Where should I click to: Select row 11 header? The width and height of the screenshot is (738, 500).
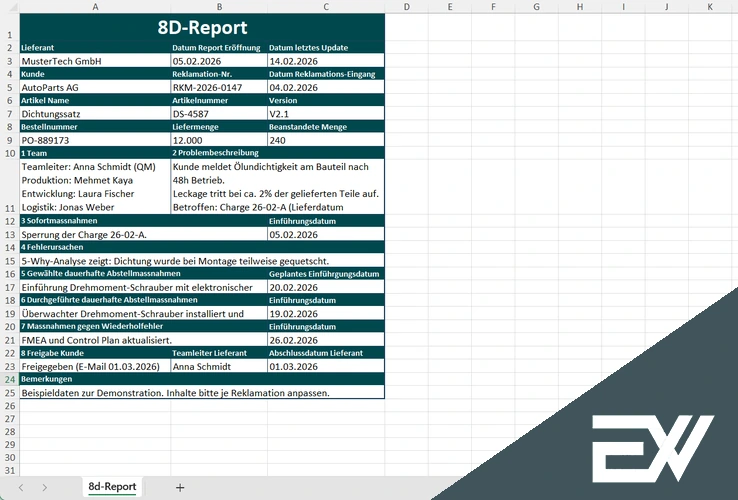coord(10,186)
